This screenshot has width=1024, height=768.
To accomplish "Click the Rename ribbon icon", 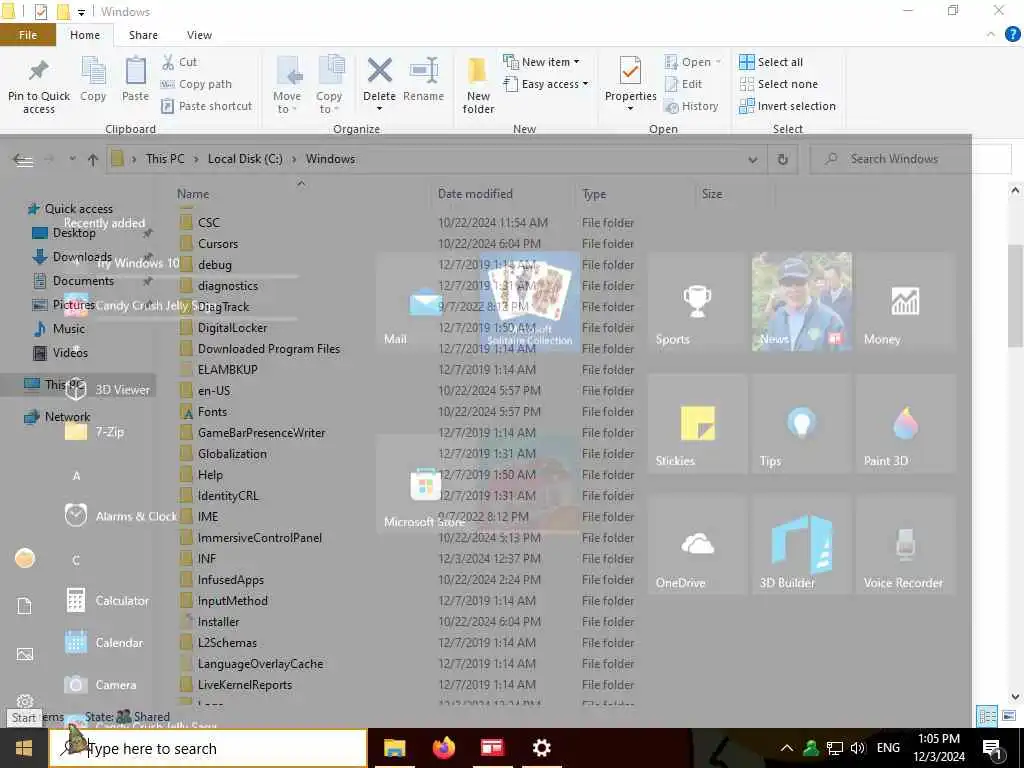I will coord(423,79).
